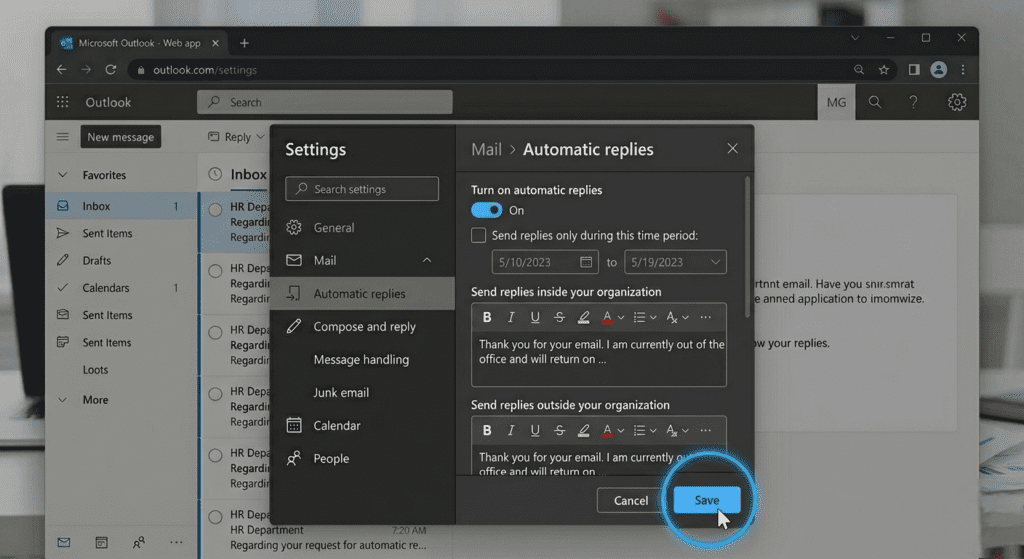Show more formatting options in inside-organization editor
The image size is (1024, 559).
705,317
